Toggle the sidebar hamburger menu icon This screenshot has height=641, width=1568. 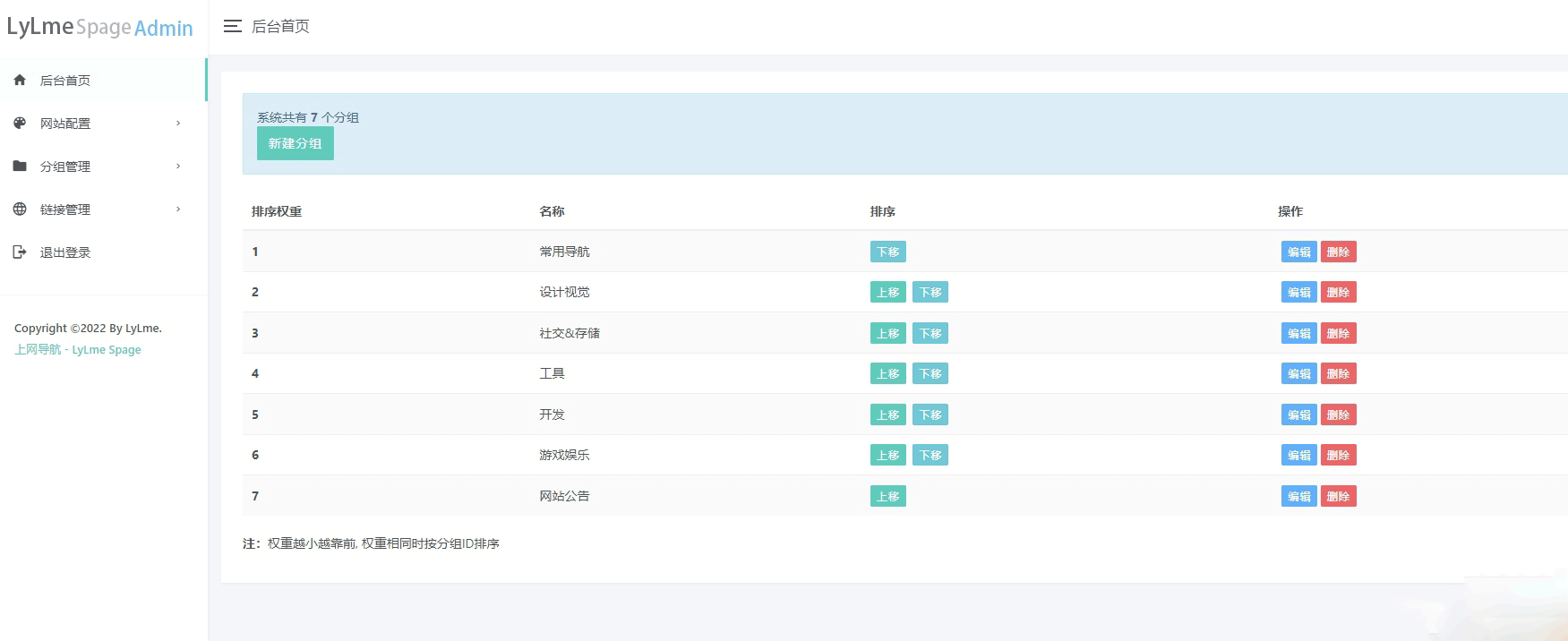tap(233, 27)
